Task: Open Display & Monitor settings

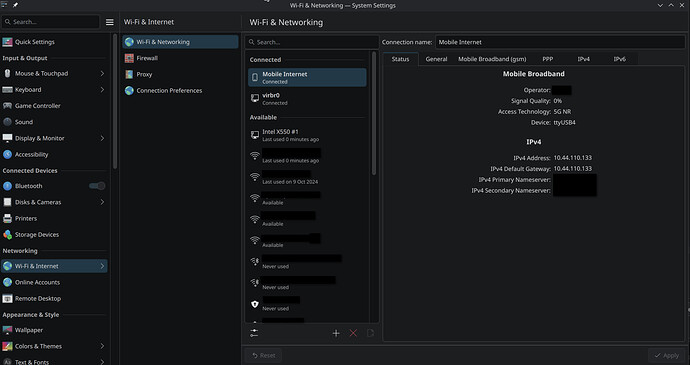Action: (54, 138)
